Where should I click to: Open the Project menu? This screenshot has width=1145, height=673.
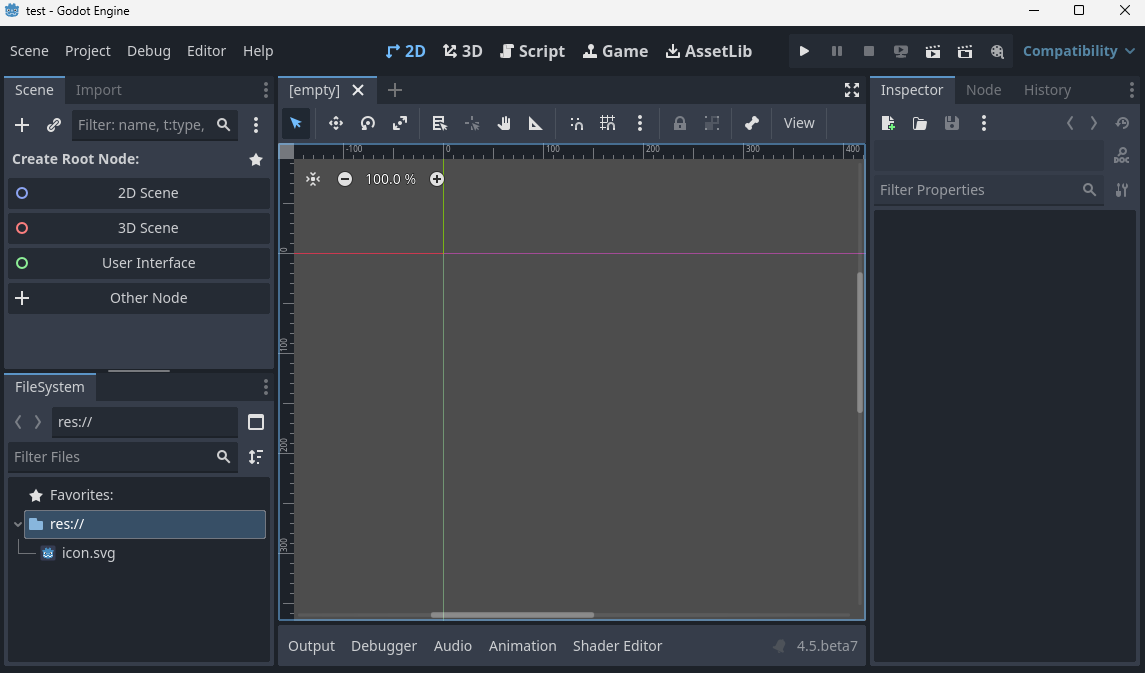point(88,51)
